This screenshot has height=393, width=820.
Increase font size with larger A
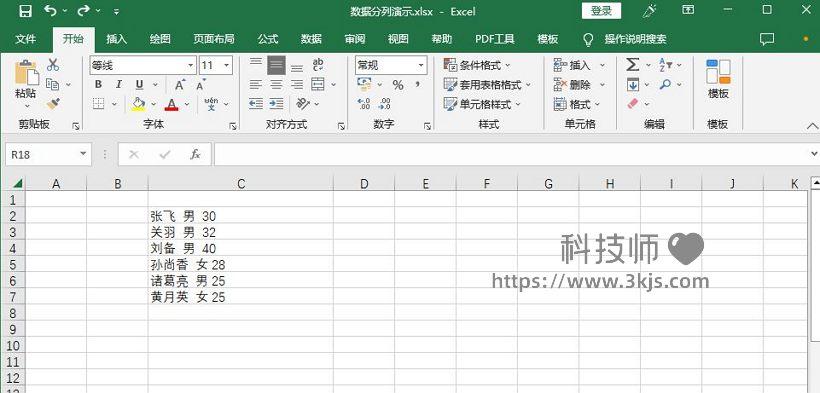180,85
